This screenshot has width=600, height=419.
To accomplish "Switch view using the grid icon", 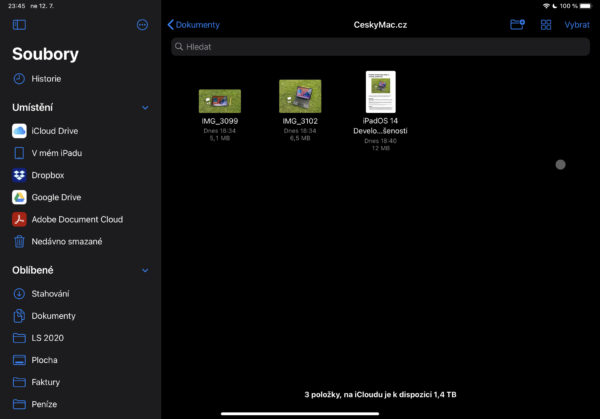I will [546, 24].
